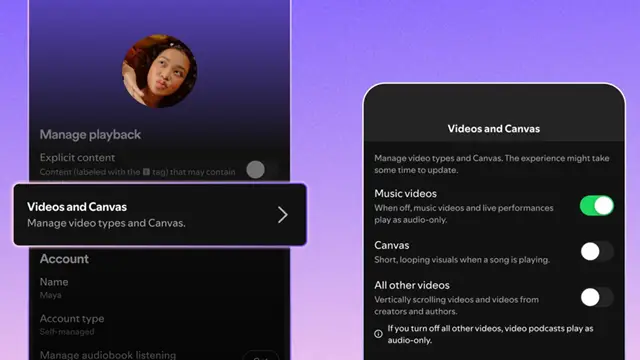
Task: Click the info icon beside audio-only note
Action: point(378,334)
